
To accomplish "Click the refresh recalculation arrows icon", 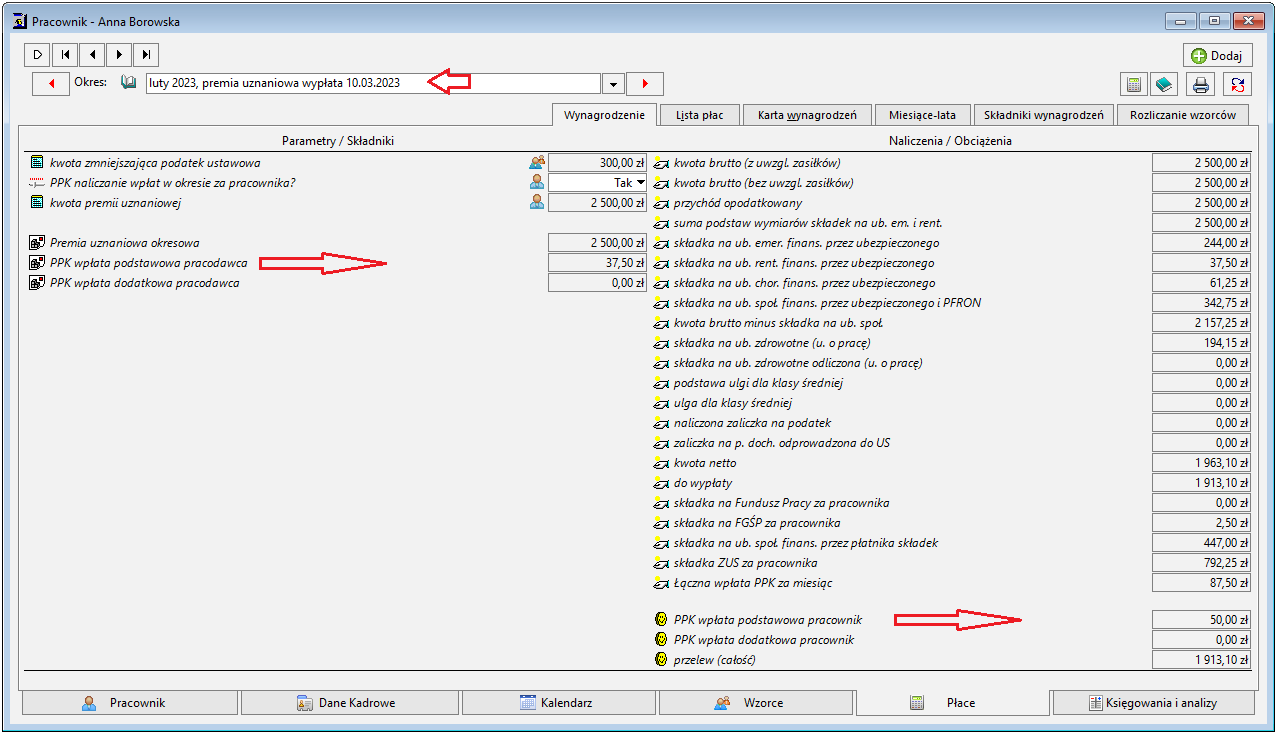I will coord(1238,84).
